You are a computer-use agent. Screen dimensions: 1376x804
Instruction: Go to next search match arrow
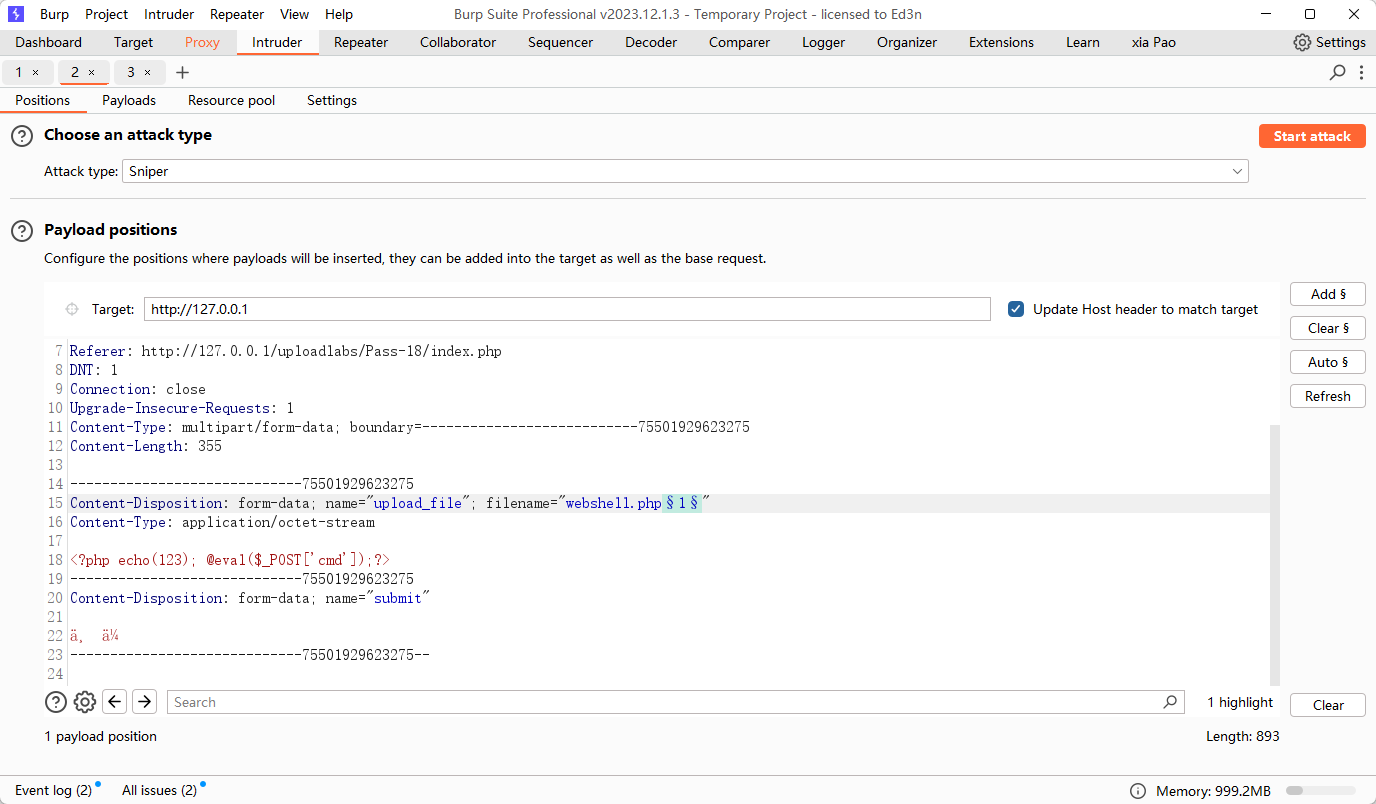pos(145,702)
